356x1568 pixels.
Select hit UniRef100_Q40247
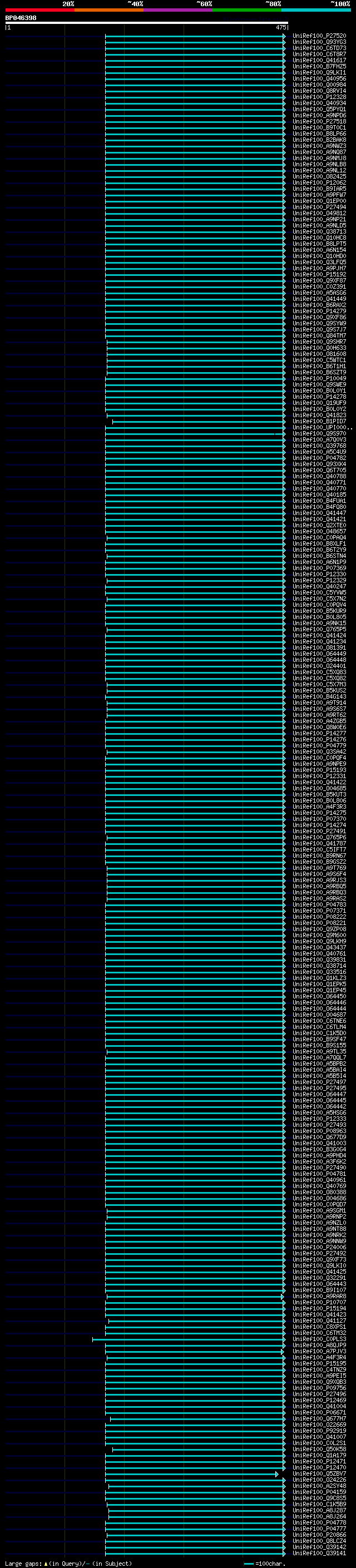click(319, 586)
